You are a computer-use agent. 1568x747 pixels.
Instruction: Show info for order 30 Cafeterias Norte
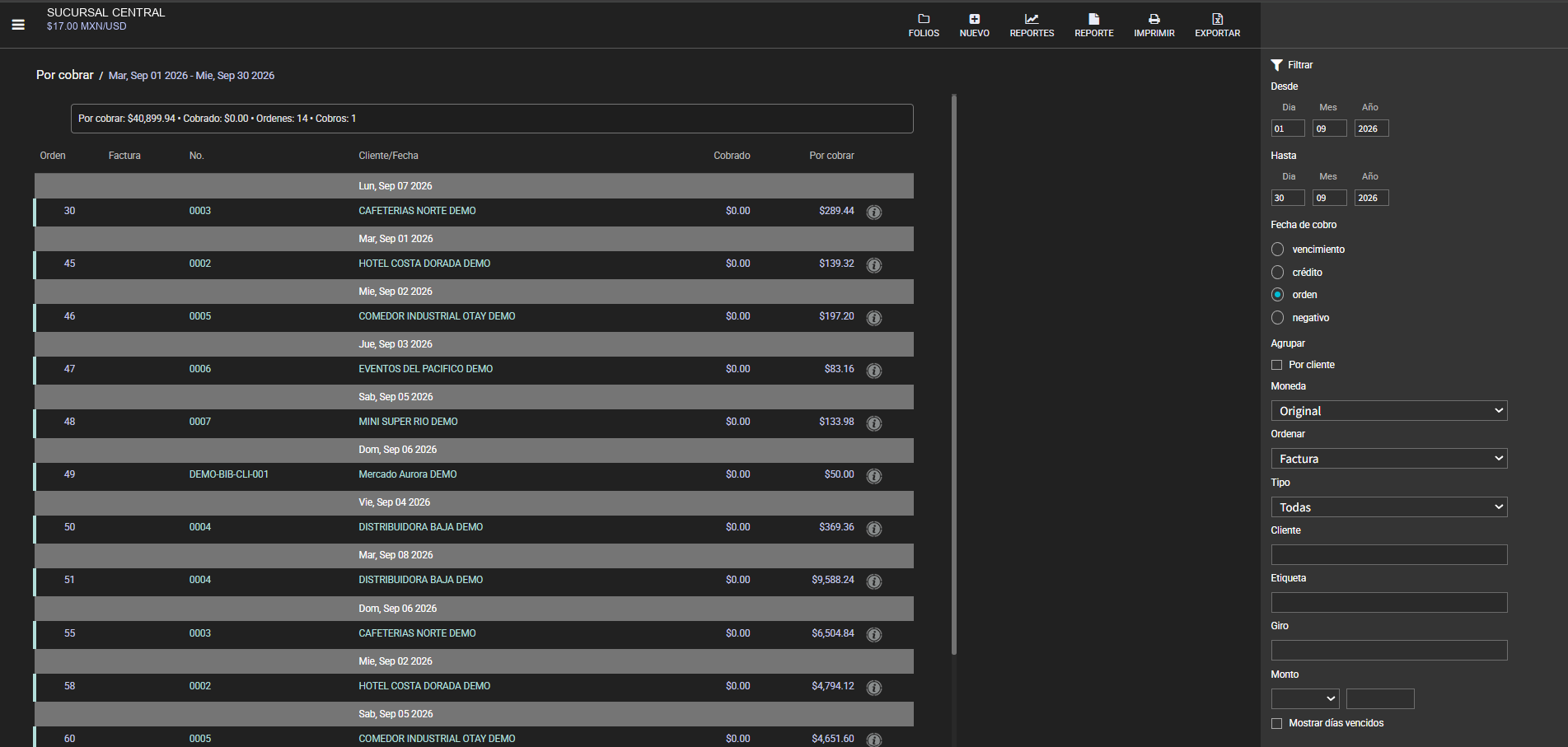tap(874, 212)
